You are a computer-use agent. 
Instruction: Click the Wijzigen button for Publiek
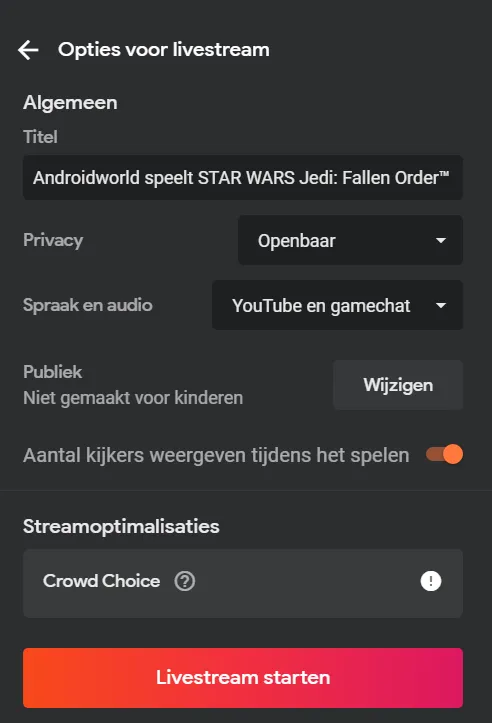[x=398, y=385]
